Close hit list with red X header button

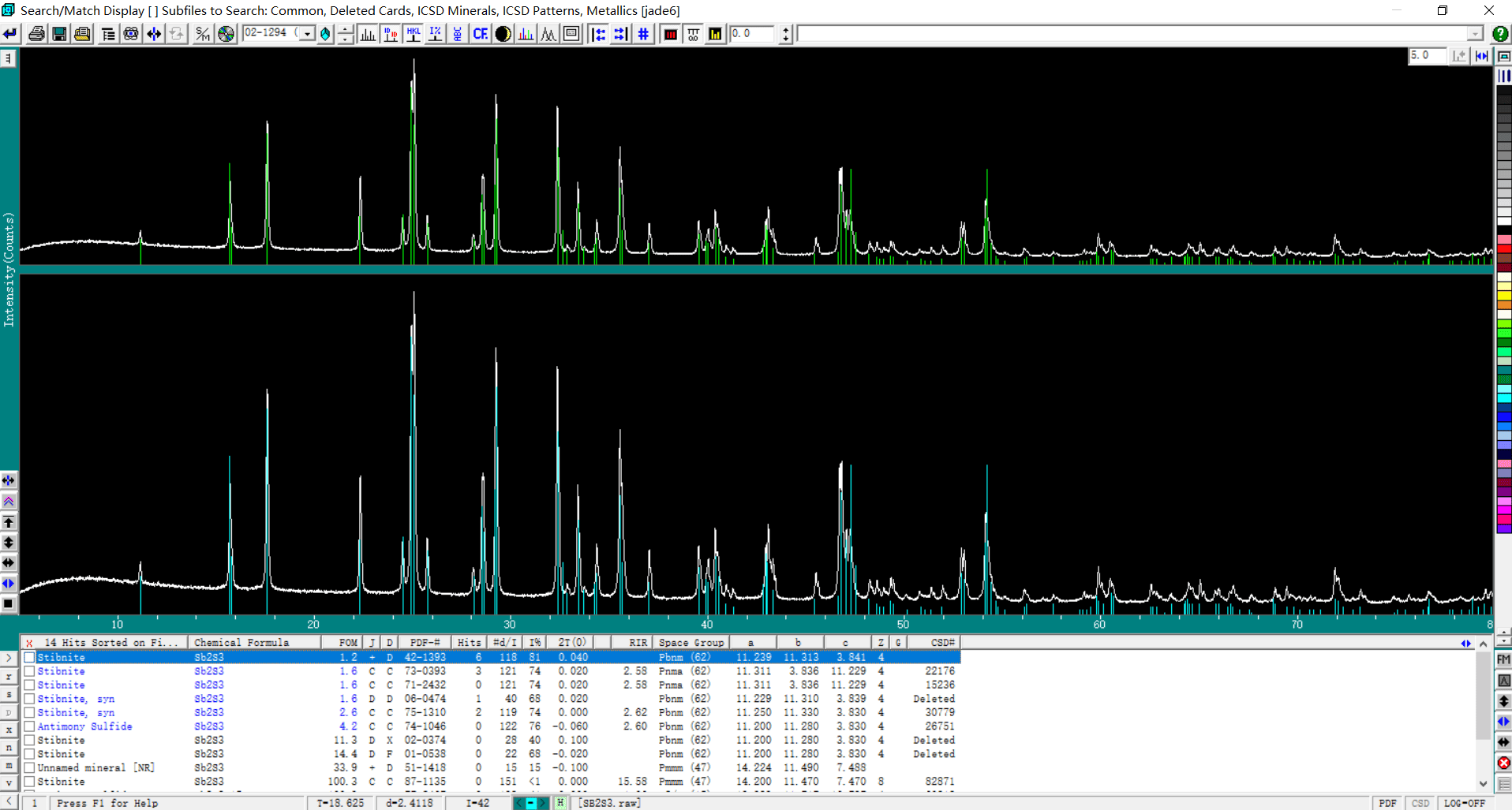click(x=28, y=644)
